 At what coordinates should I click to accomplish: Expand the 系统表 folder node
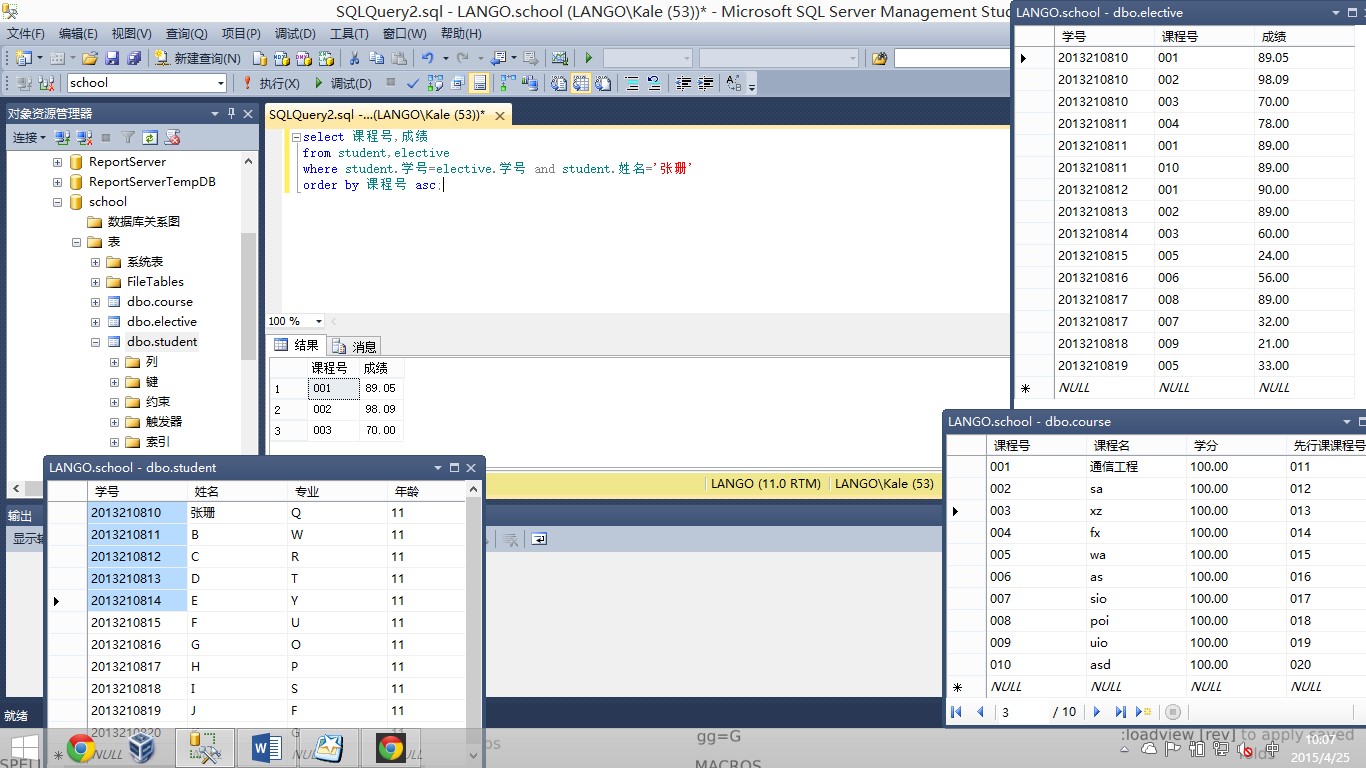[x=95, y=262]
